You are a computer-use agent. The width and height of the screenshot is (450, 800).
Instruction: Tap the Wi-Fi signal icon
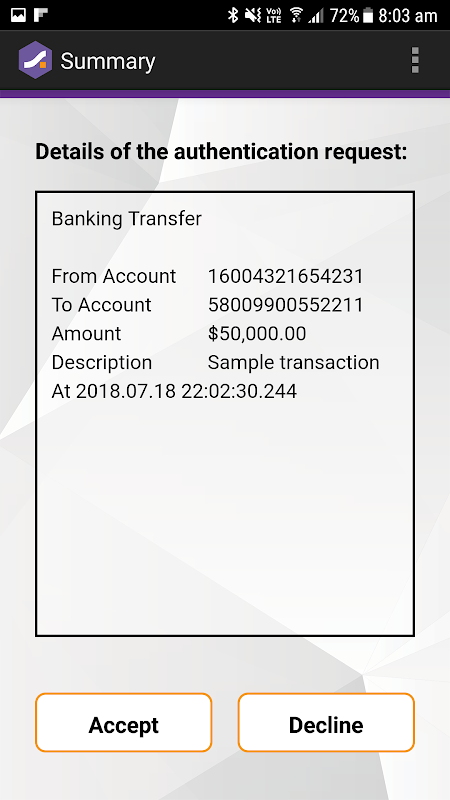point(296,15)
